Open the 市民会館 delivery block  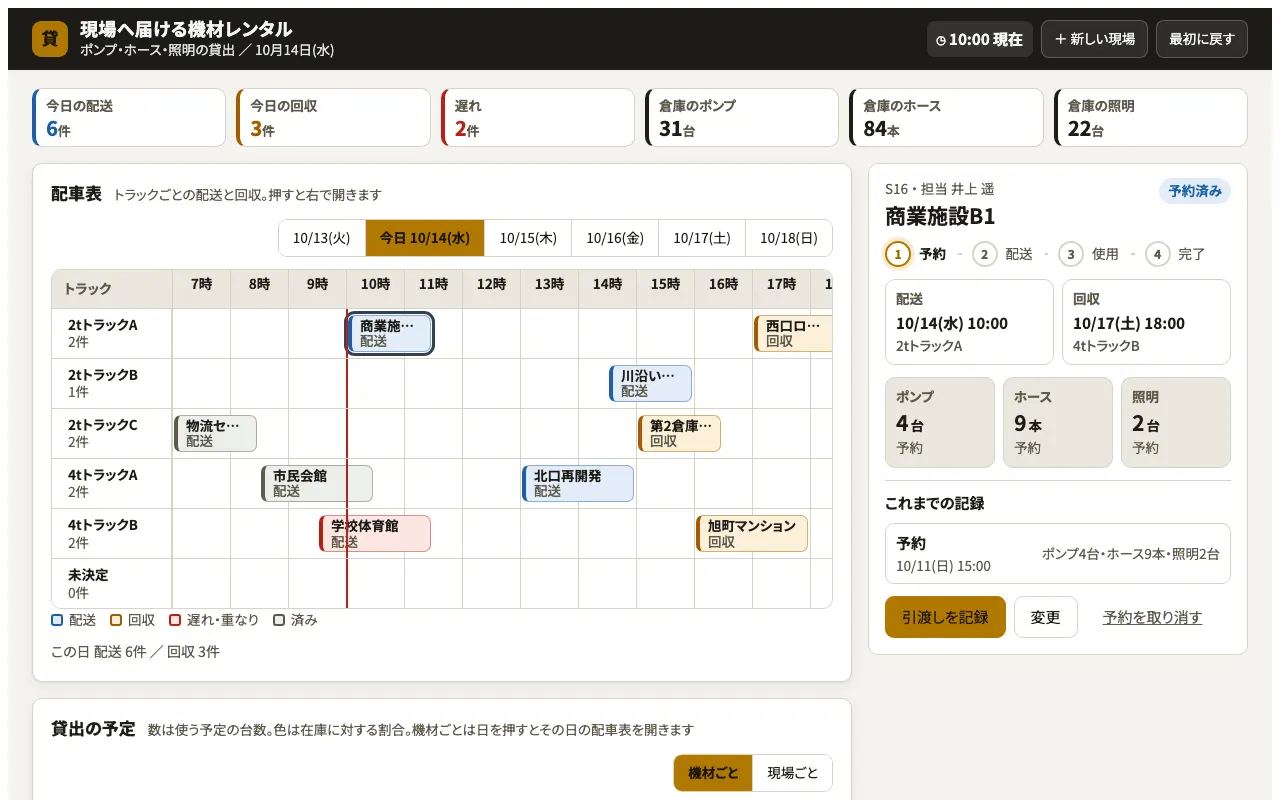tap(317, 483)
